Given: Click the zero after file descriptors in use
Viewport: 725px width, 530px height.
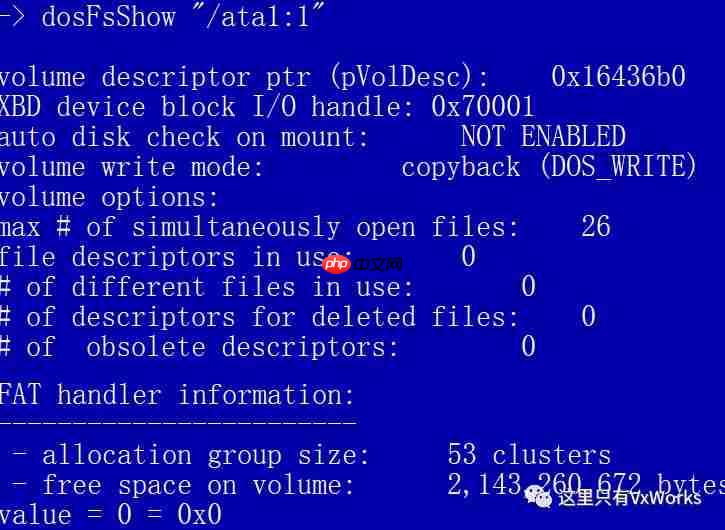Looking at the screenshot, I should (468, 256).
